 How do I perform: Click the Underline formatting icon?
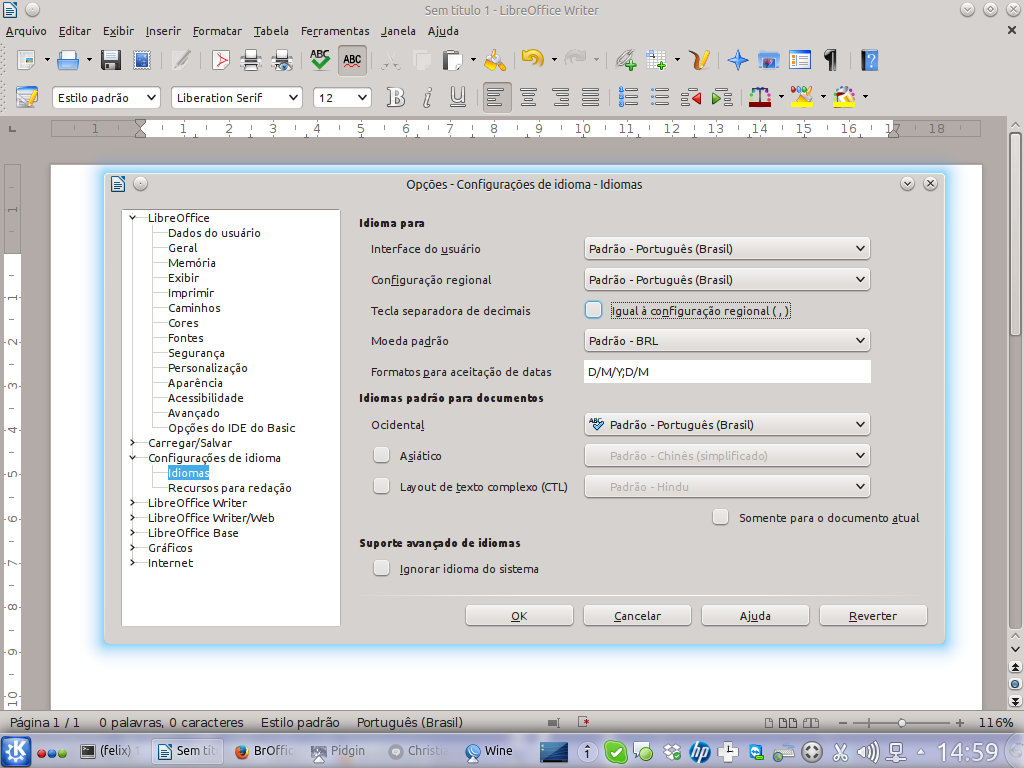click(458, 98)
